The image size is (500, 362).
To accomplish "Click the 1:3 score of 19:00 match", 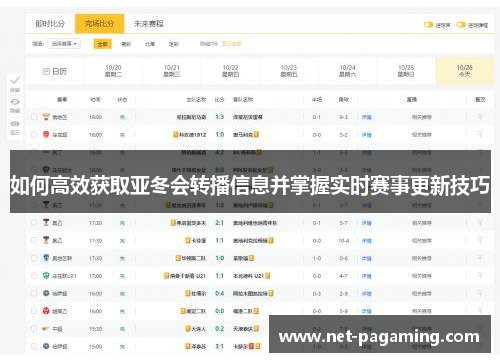I will click(x=220, y=117).
